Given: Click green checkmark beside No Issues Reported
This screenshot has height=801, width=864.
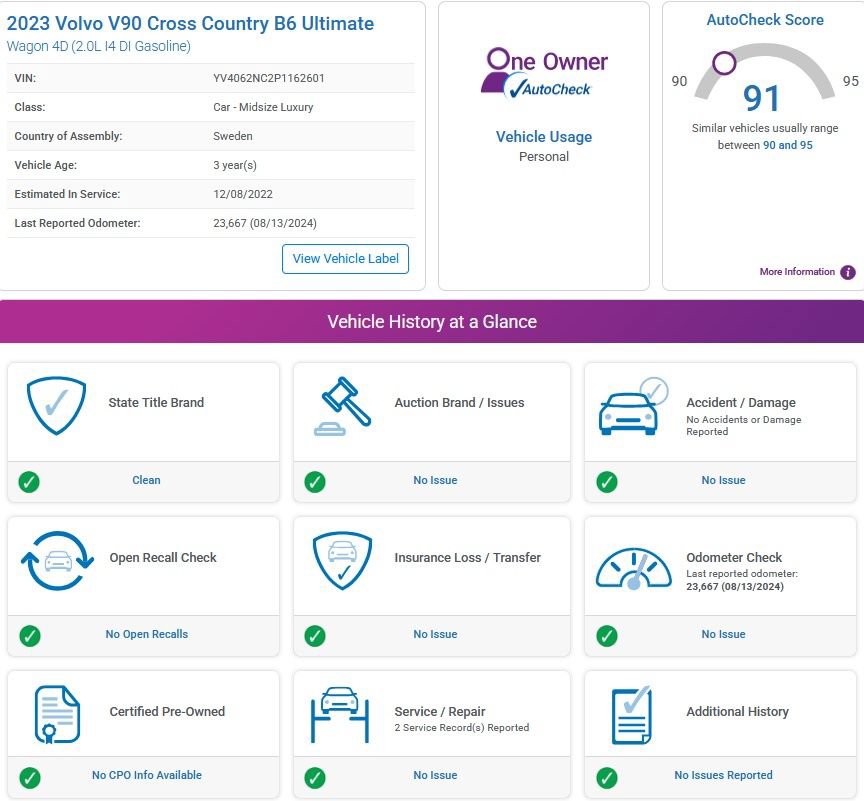Looking at the screenshot, I should pyautogui.click(x=607, y=777).
